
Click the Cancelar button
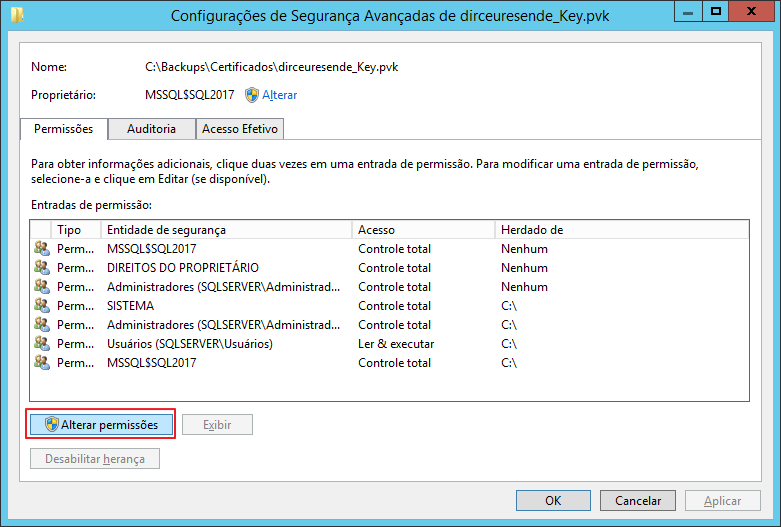pos(638,501)
